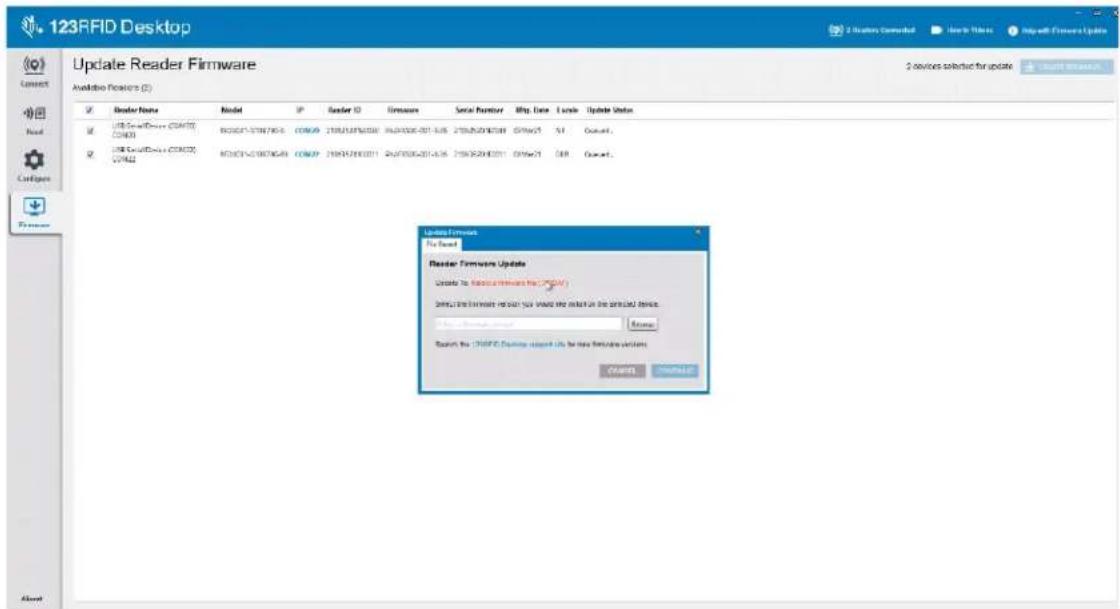
Task: Click the Zebra 123RFID Desktop logo
Action: 106,27
